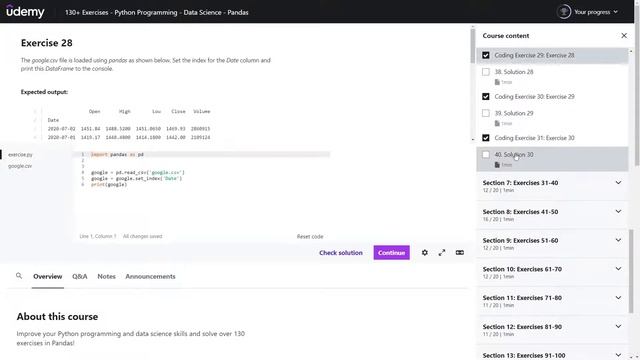Click the print(google) code line
Screen dimensions: 640x360
pyautogui.click(x=109, y=184)
